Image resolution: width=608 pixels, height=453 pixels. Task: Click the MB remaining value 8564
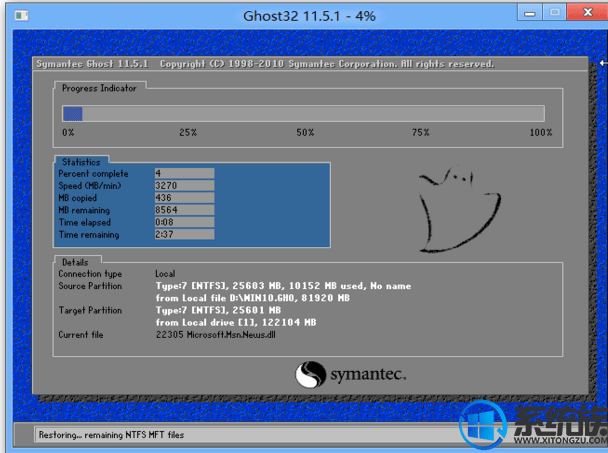(184, 210)
